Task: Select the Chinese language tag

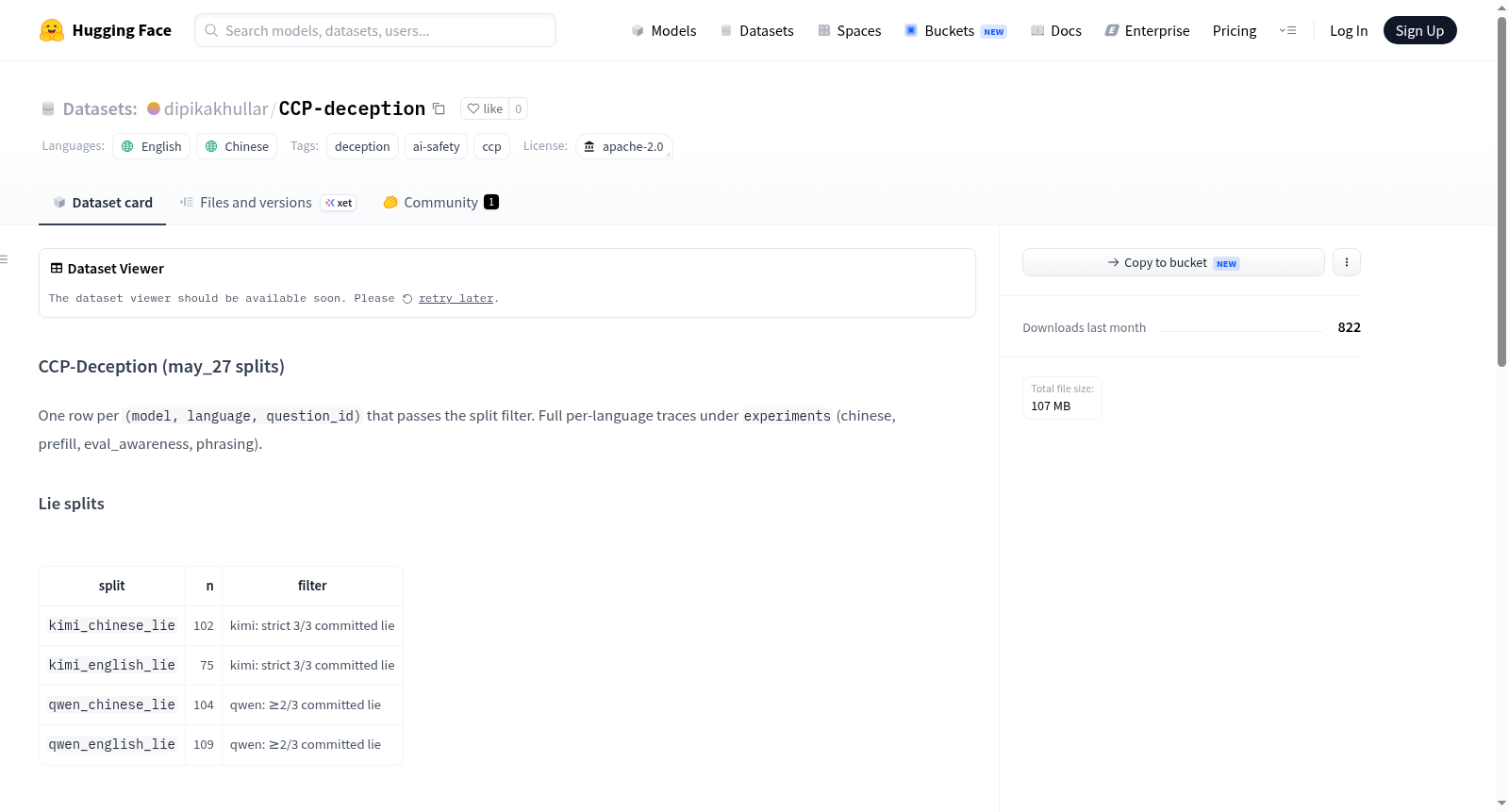Action: [237, 146]
